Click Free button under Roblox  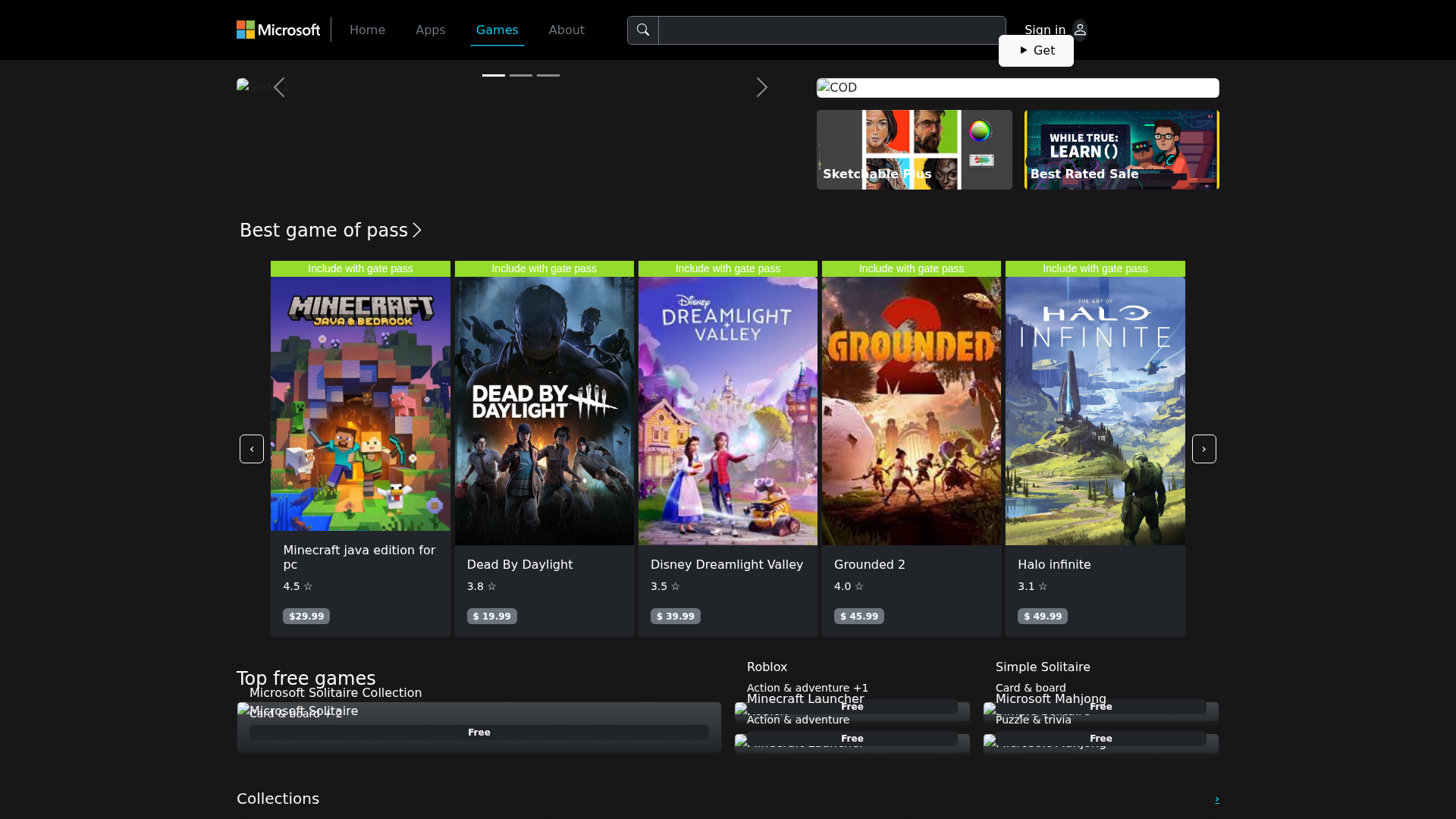[852, 707]
